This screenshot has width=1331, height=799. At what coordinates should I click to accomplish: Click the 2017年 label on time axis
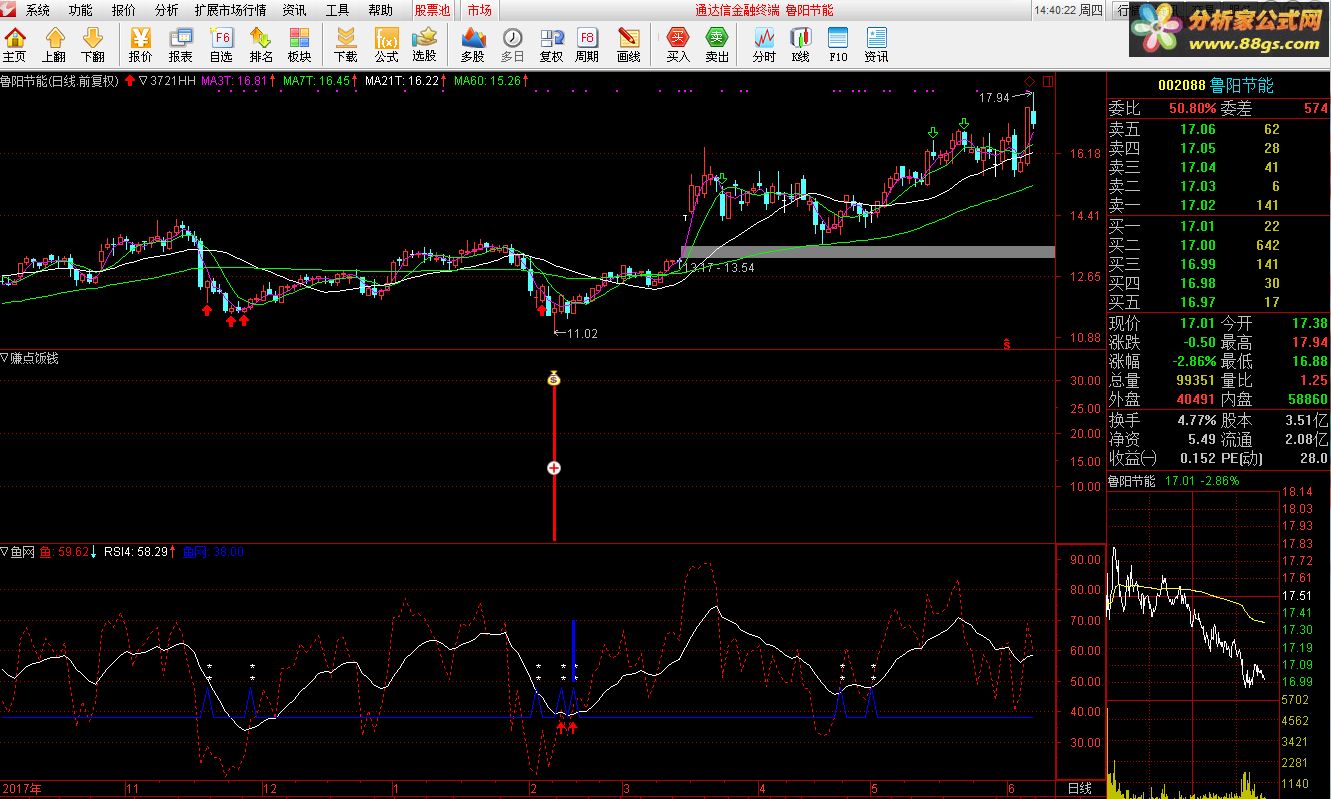pos(21,789)
